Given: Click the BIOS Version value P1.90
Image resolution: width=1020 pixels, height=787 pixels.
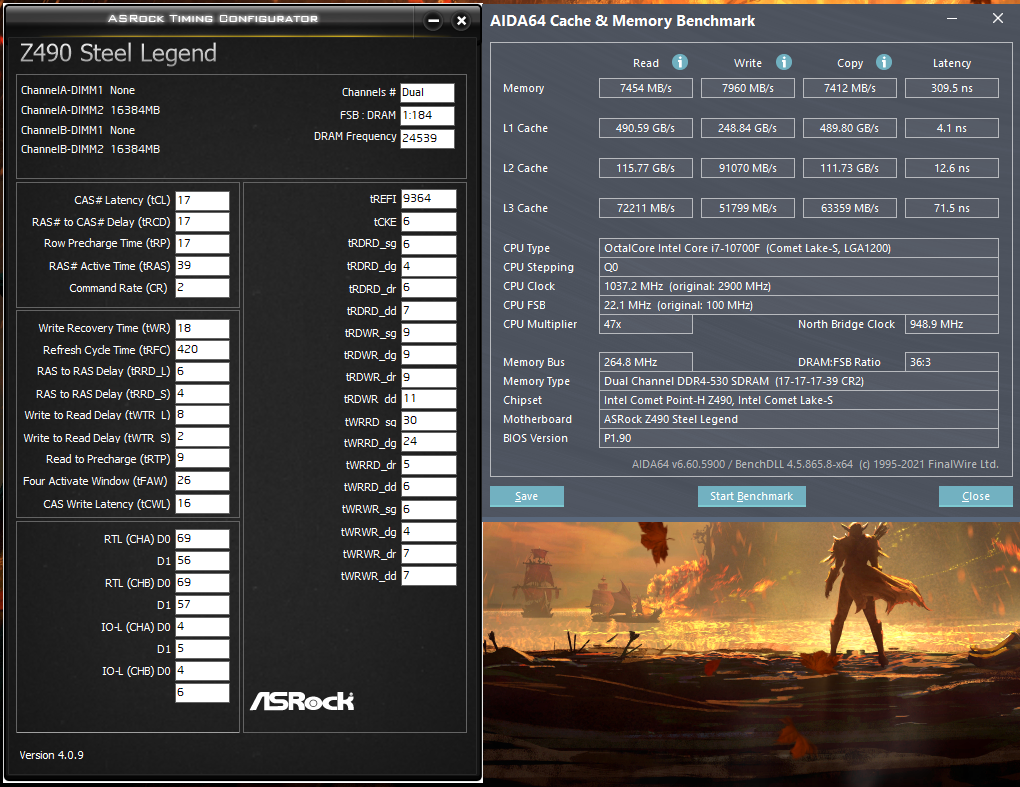Looking at the screenshot, I should (x=799, y=438).
